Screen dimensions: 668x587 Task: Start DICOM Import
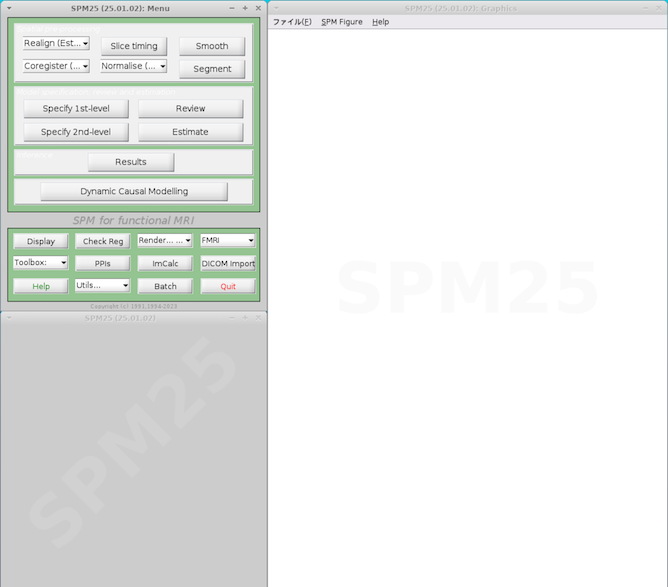[x=228, y=264]
